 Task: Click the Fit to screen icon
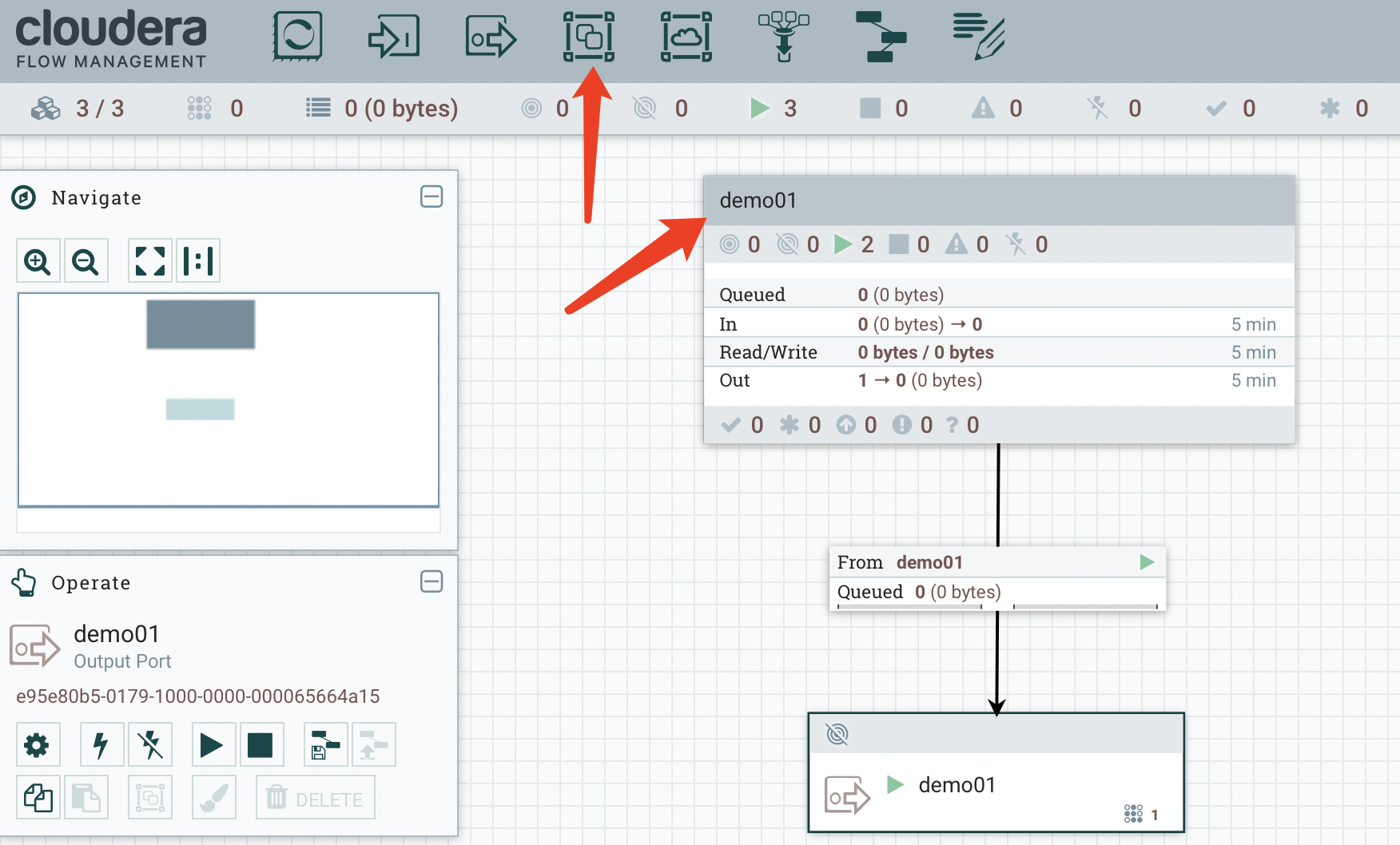click(150, 260)
